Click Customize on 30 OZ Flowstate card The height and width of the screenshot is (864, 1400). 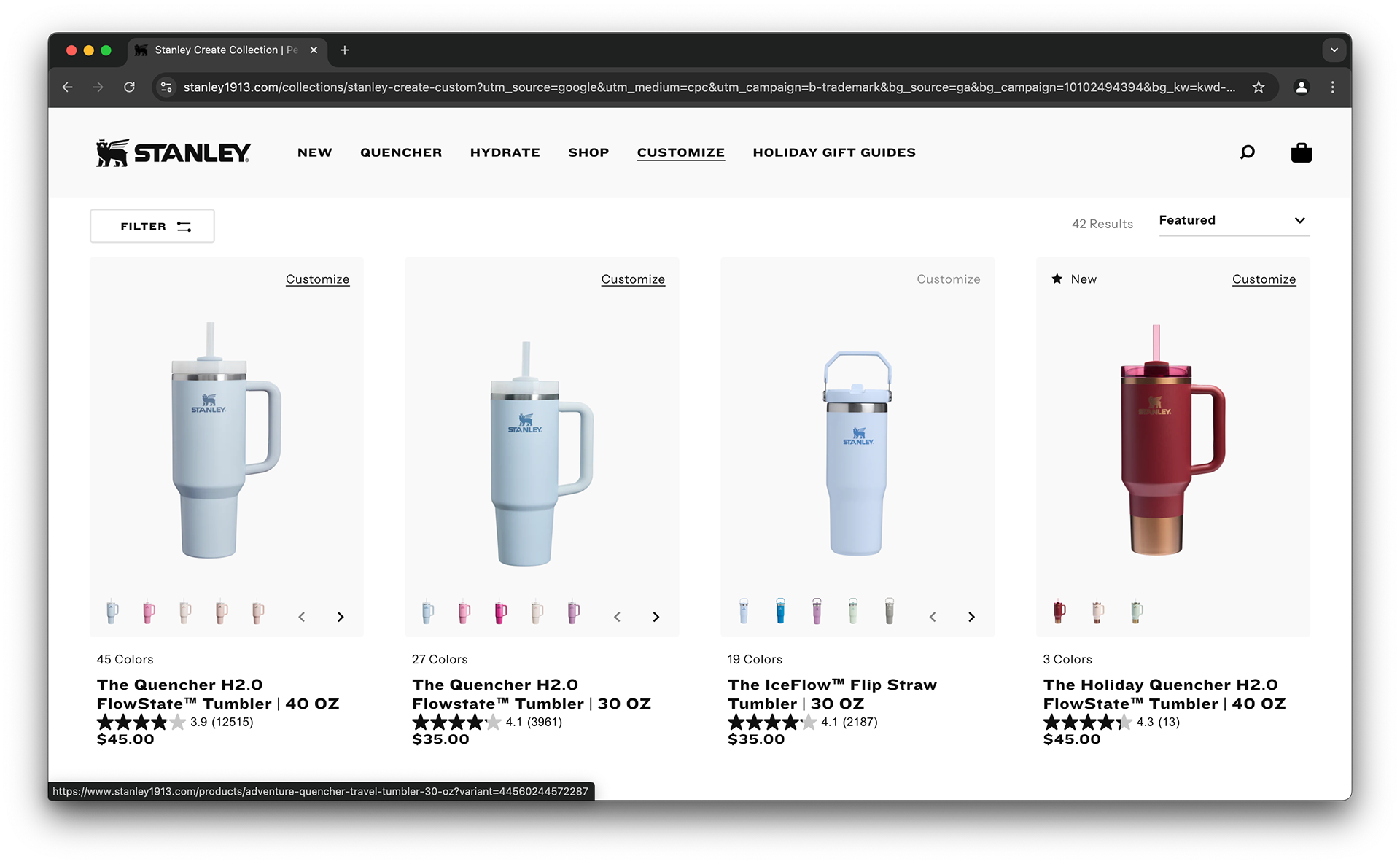tap(633, 279)
